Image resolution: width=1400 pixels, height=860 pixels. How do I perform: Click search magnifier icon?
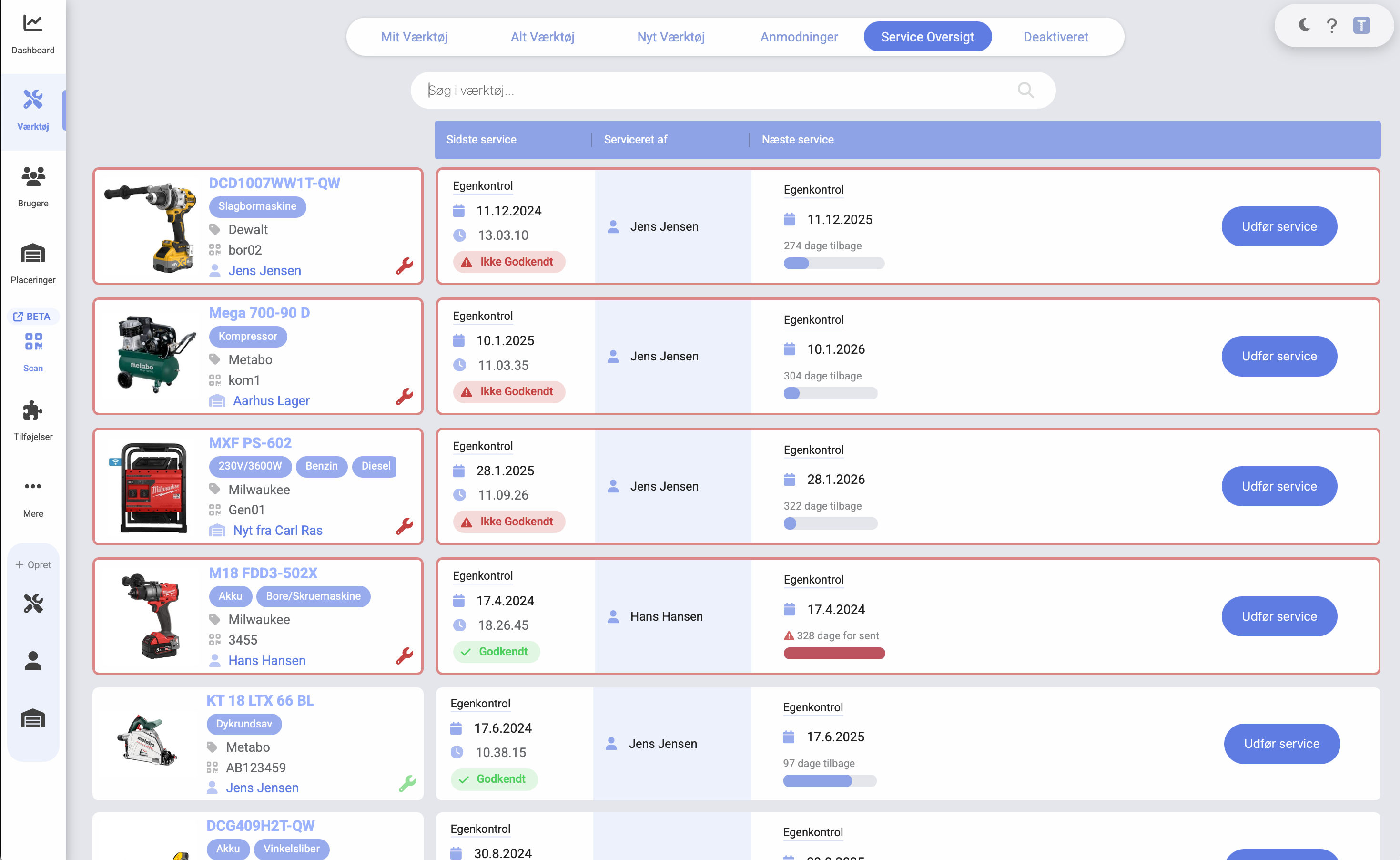tap(1025, 90)
